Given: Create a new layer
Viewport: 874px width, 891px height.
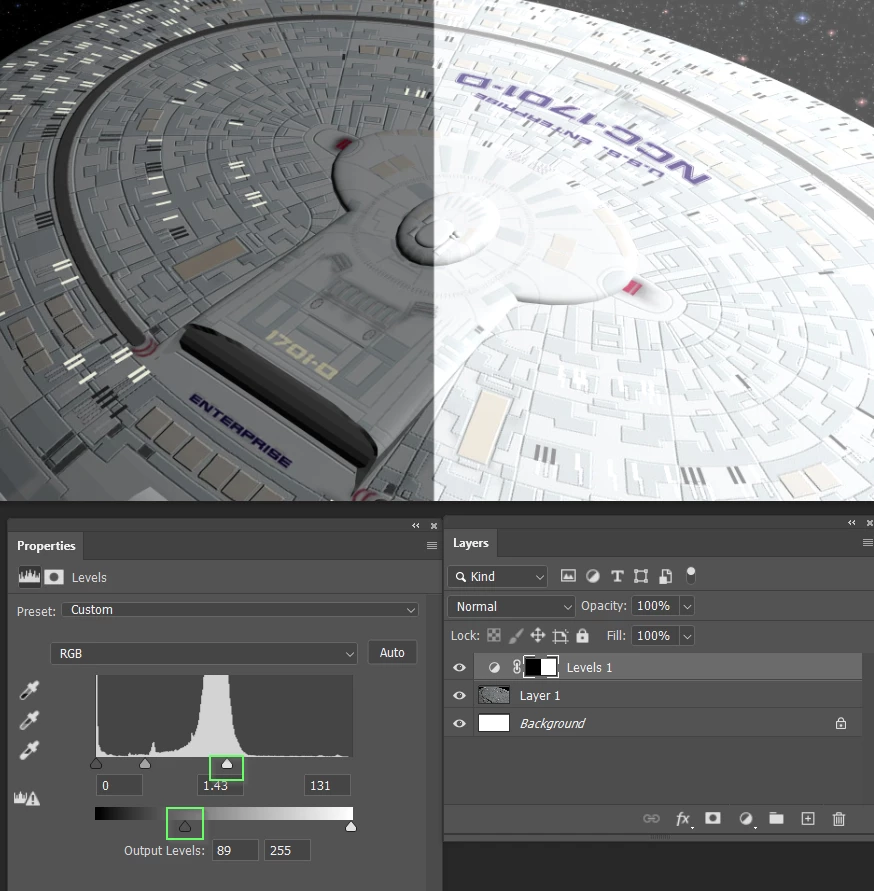Looking at the screenshot, I should 808,818.
